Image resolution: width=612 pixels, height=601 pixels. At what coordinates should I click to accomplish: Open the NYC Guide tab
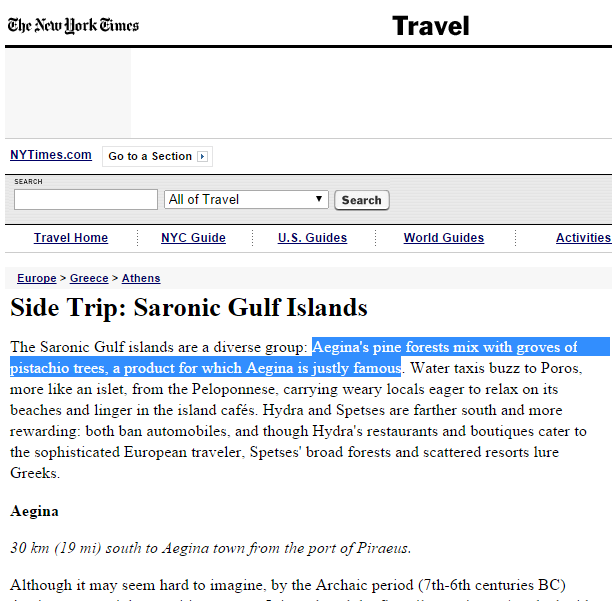click(193, 238)
